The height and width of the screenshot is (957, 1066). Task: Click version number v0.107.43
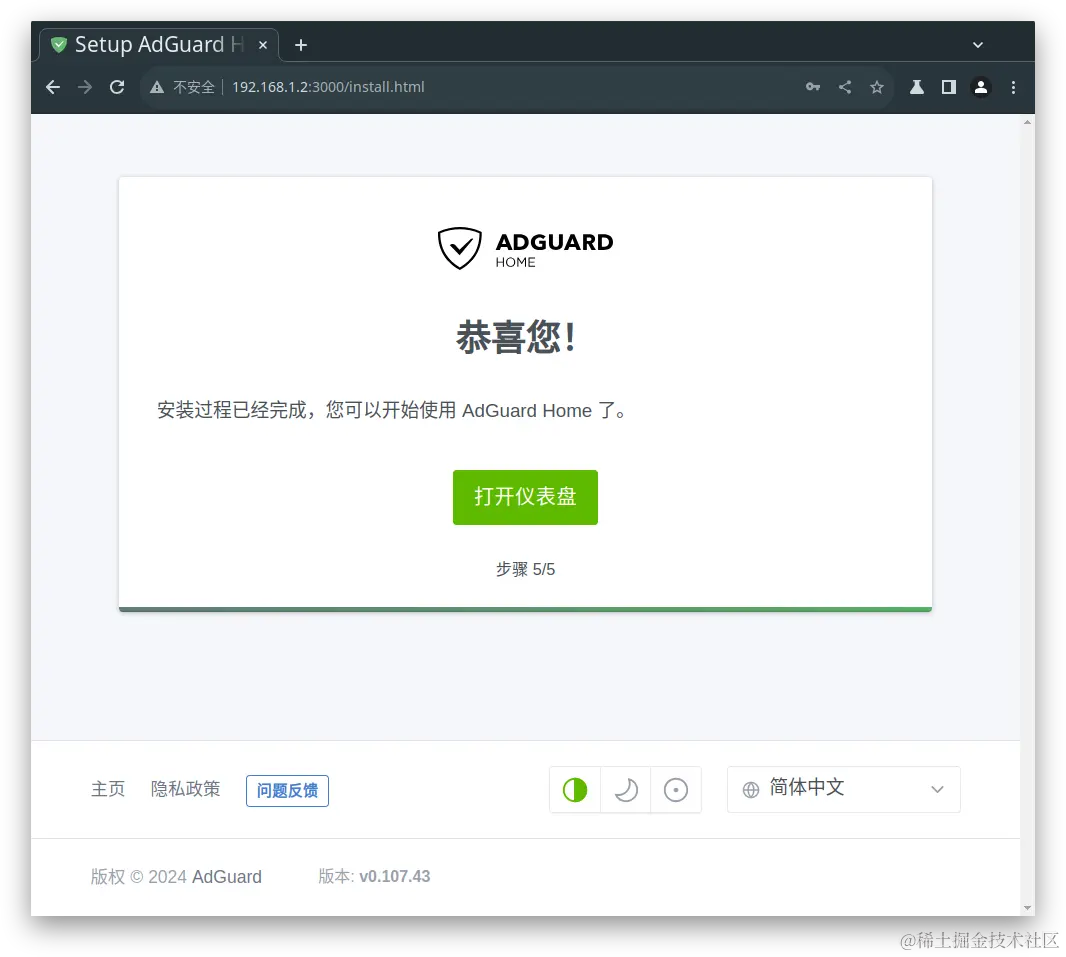tap(394, 876)
